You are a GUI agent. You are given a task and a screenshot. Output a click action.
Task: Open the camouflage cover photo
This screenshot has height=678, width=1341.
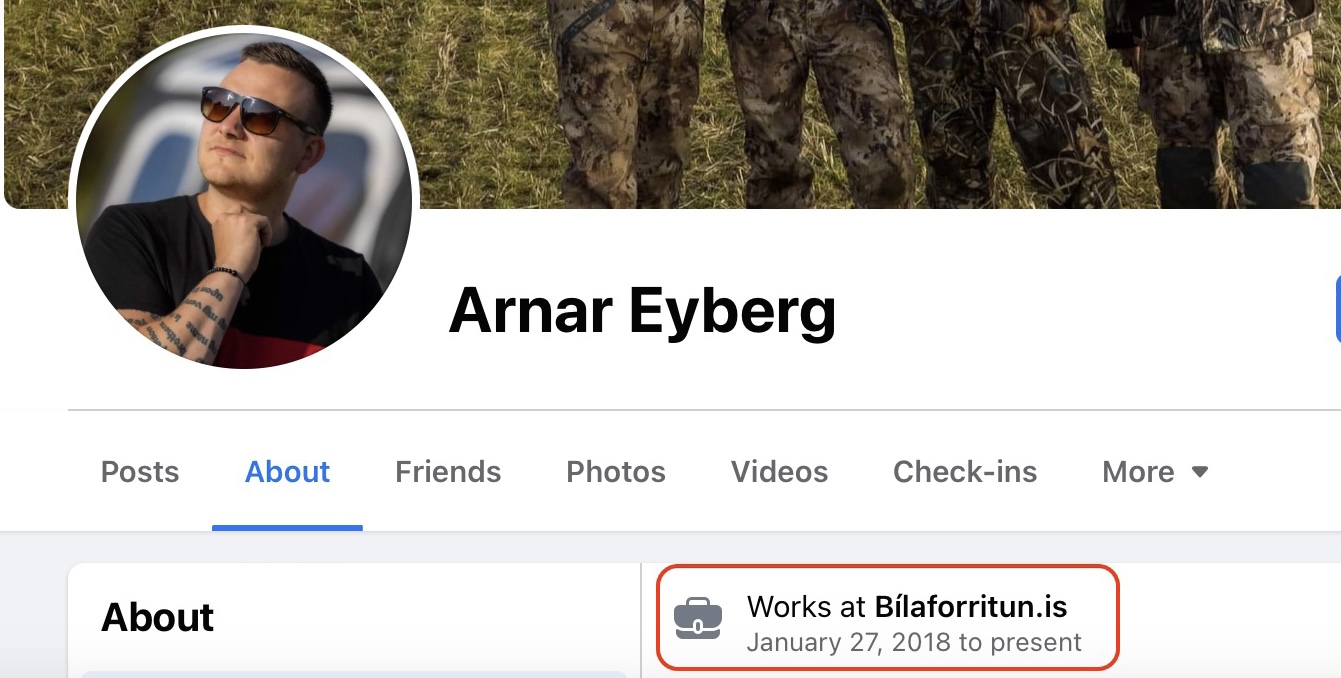pos(672,104)
